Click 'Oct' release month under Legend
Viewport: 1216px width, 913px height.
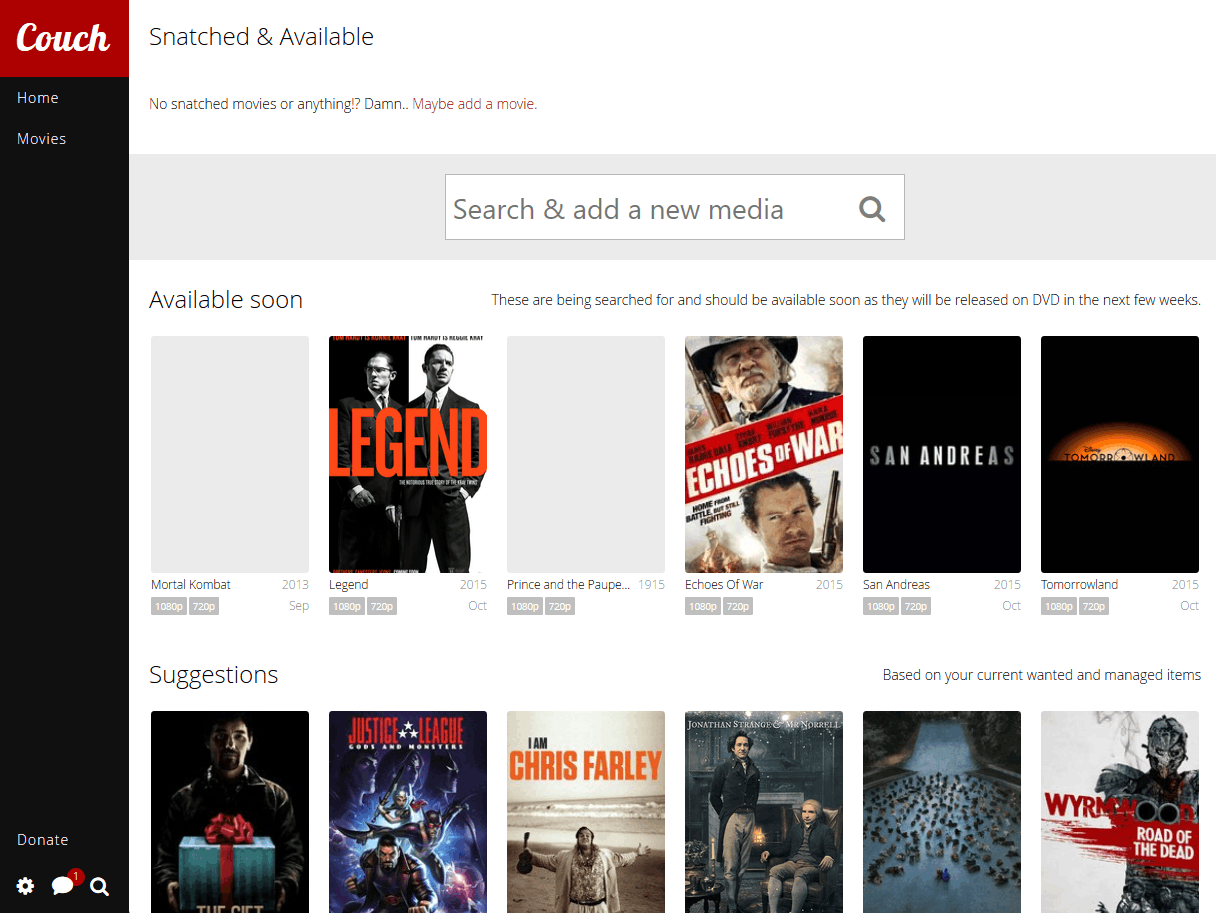478,606
